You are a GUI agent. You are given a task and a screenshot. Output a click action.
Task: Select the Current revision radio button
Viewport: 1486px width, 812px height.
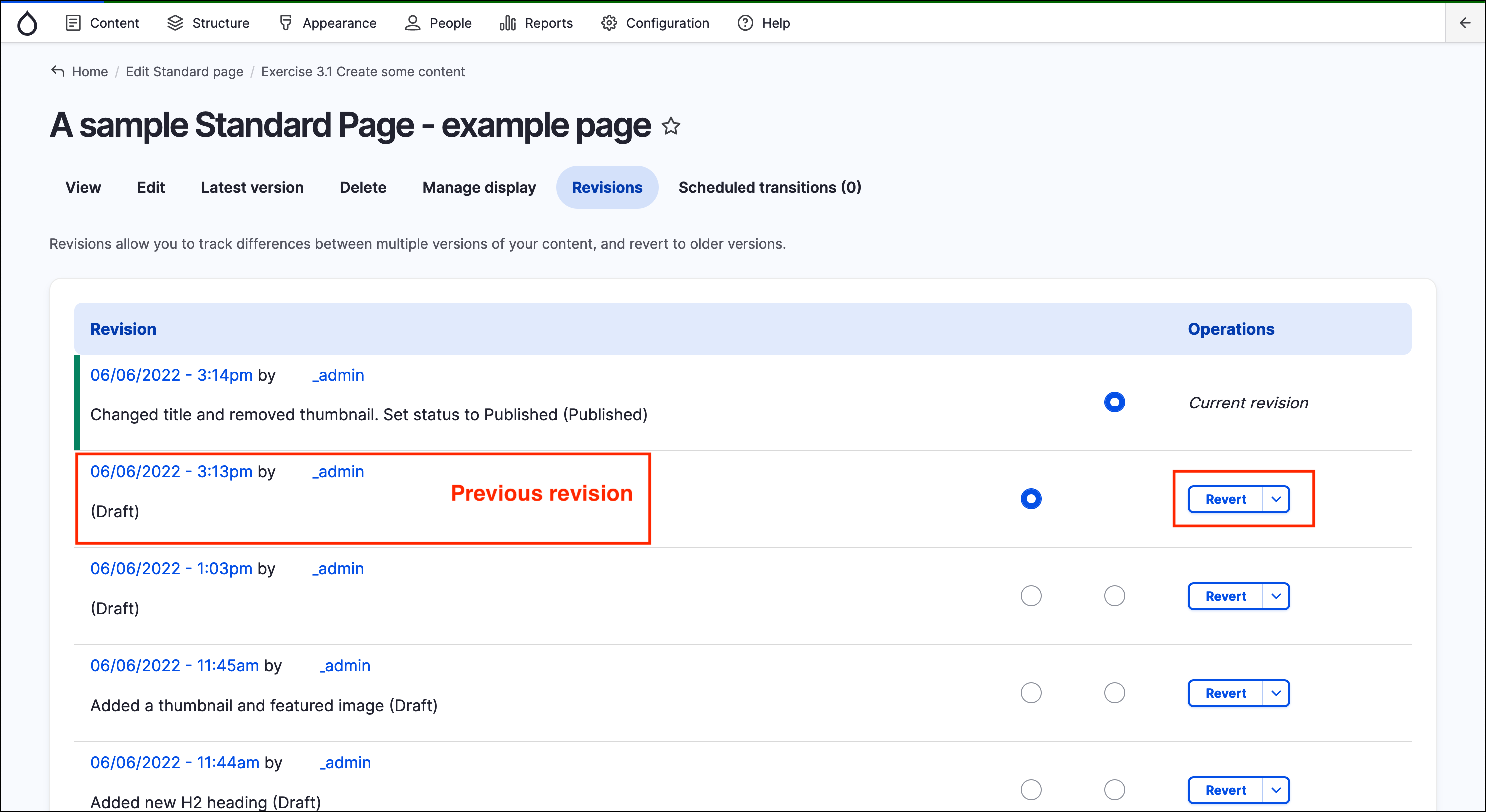tap(1114, 402)
